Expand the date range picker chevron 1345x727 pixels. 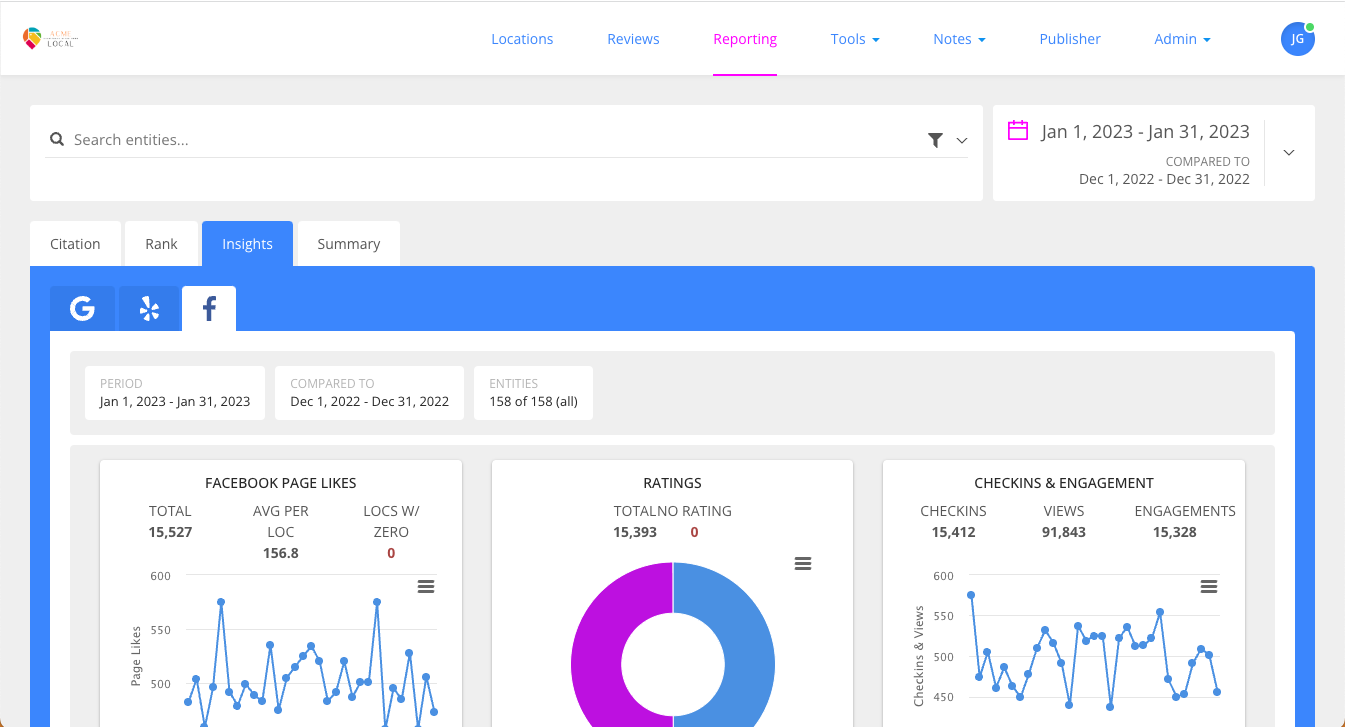[1289, 152]
